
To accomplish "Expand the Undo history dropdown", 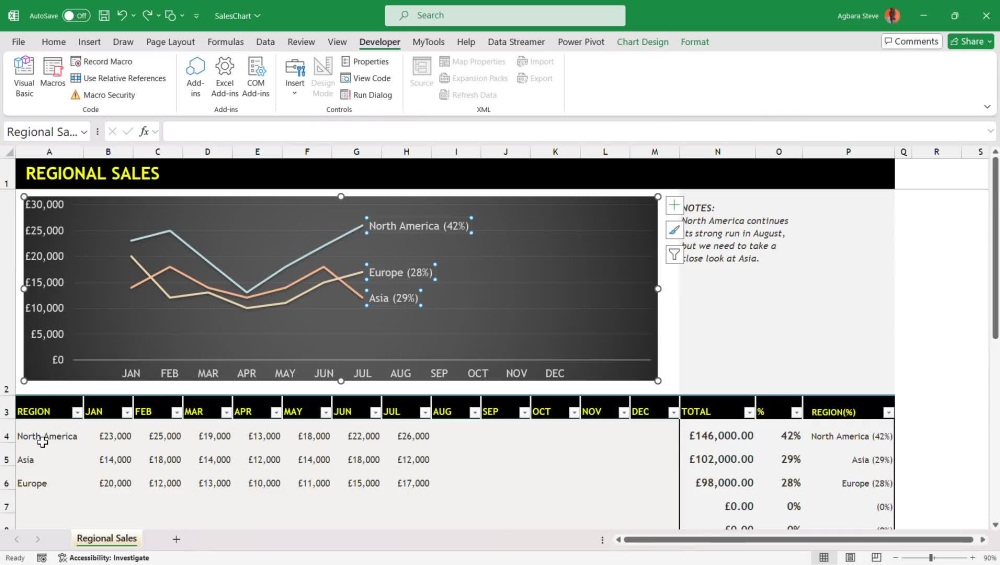I will 133,15.
